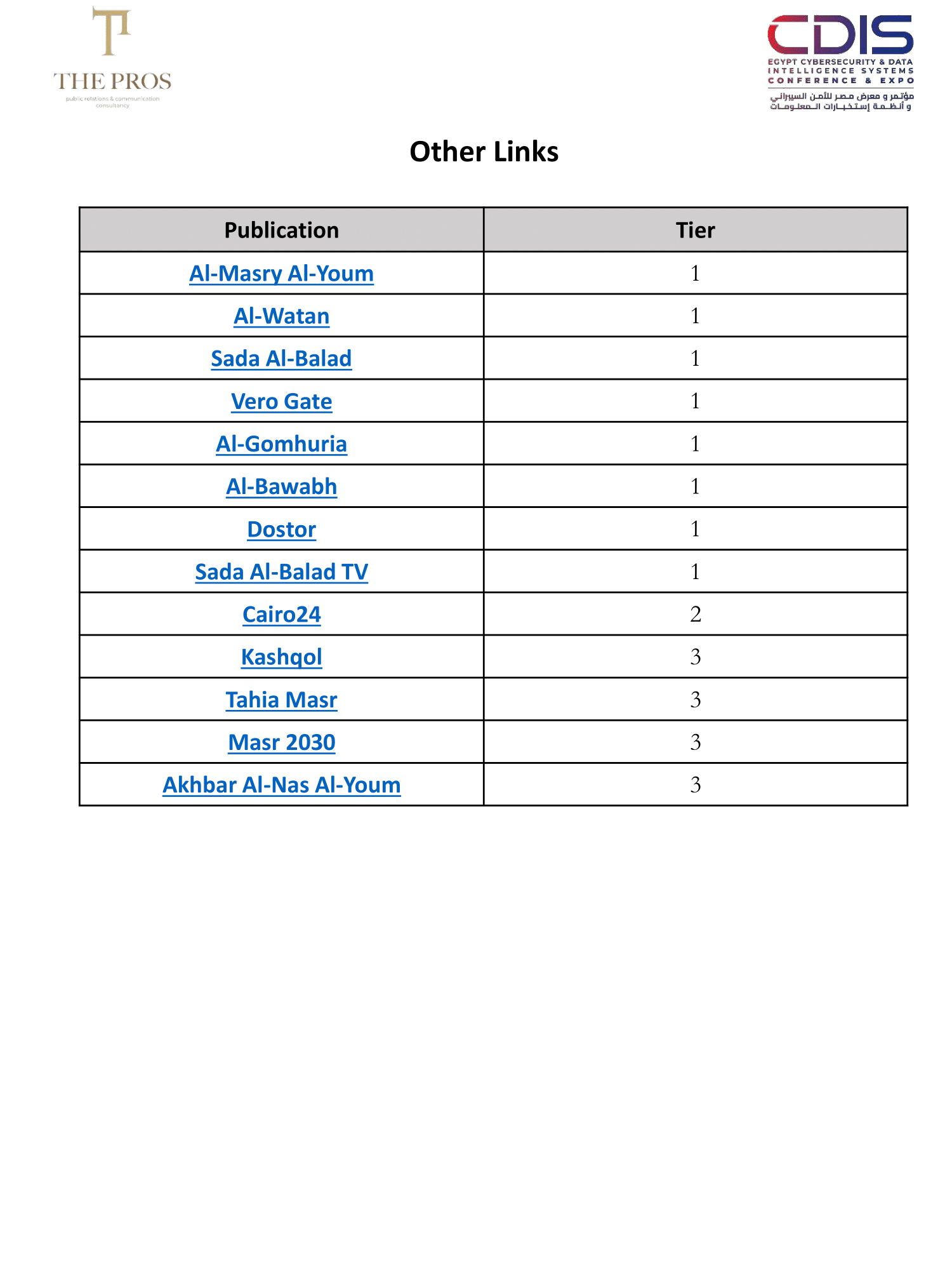Follow the Akhbar Al-Nas Al-Youm link

click(281, 785)
